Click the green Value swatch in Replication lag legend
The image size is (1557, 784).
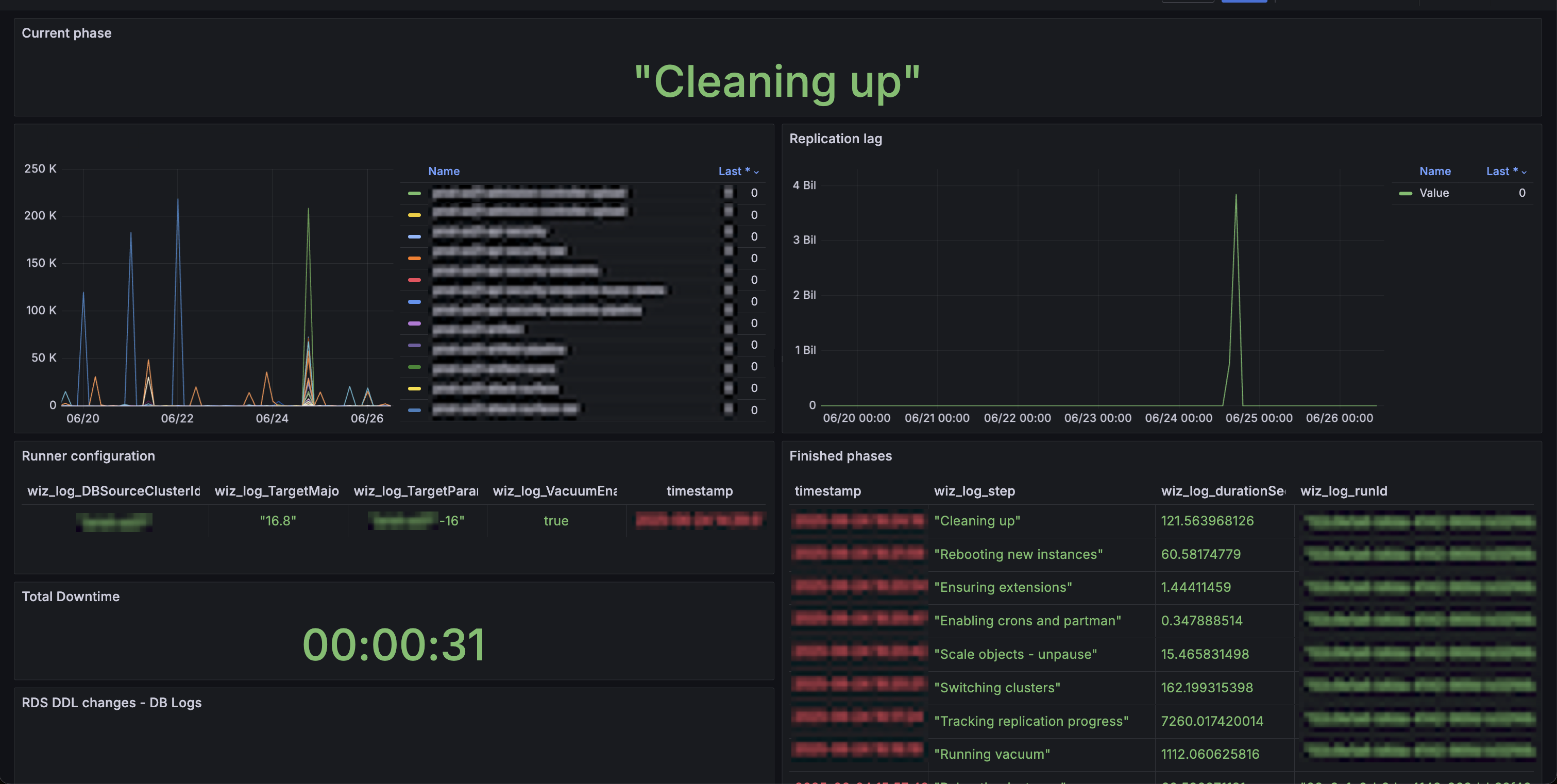click(1406, 194)
